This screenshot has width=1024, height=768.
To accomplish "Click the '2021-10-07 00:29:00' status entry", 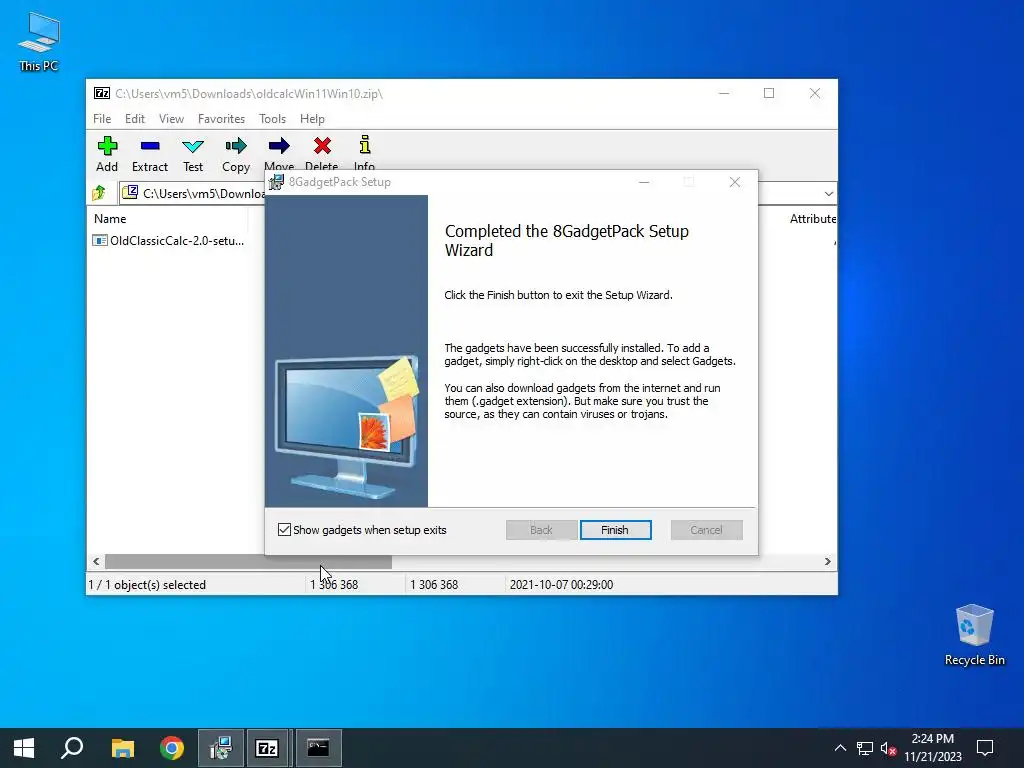I will pos(562,584).
